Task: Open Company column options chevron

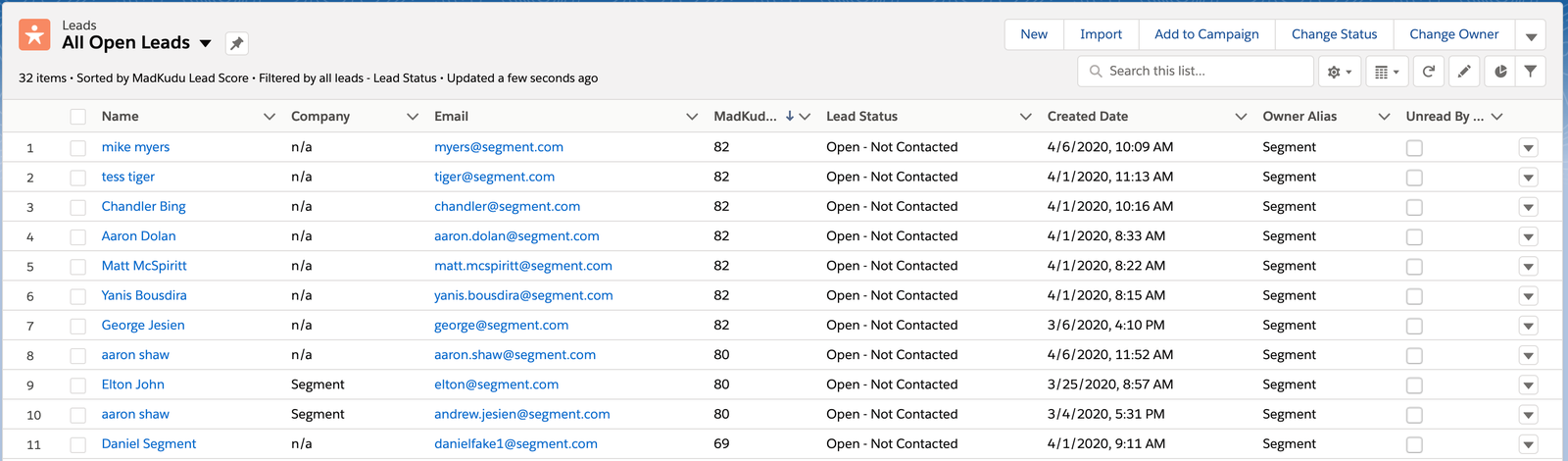Action: 413,117
